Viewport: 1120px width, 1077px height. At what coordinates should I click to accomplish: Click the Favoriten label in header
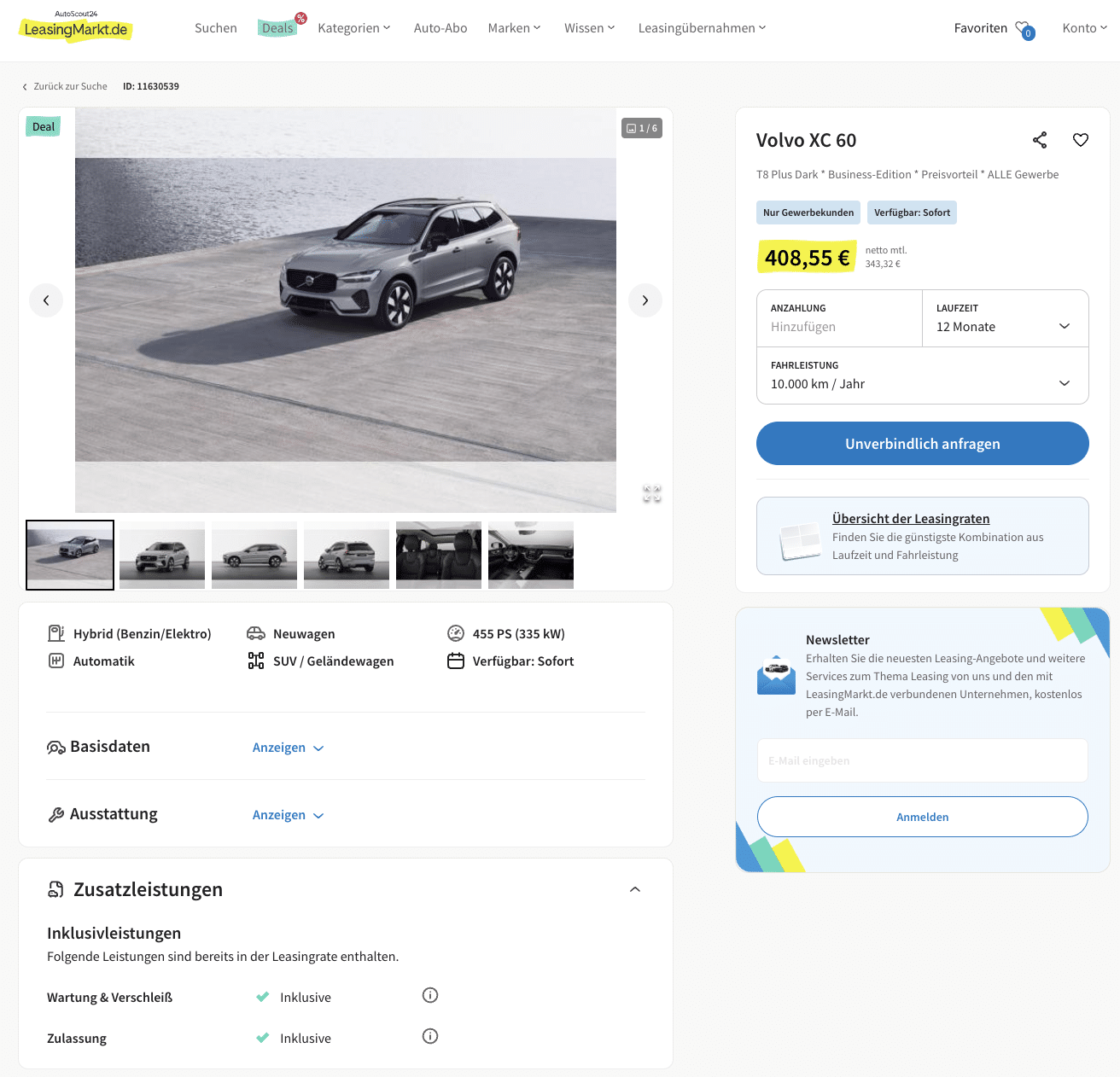click(981, 28)
